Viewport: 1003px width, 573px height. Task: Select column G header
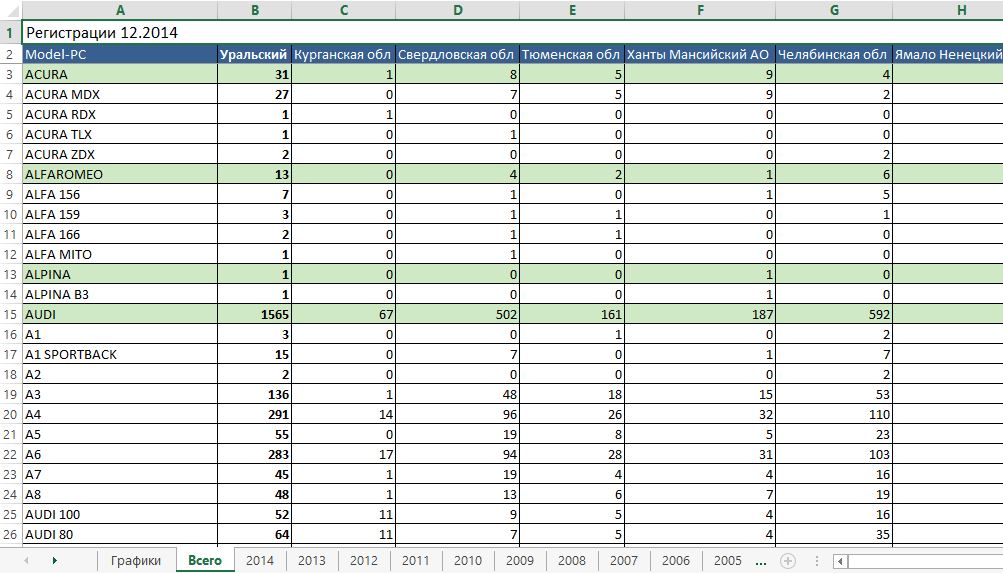pos(834,10)
